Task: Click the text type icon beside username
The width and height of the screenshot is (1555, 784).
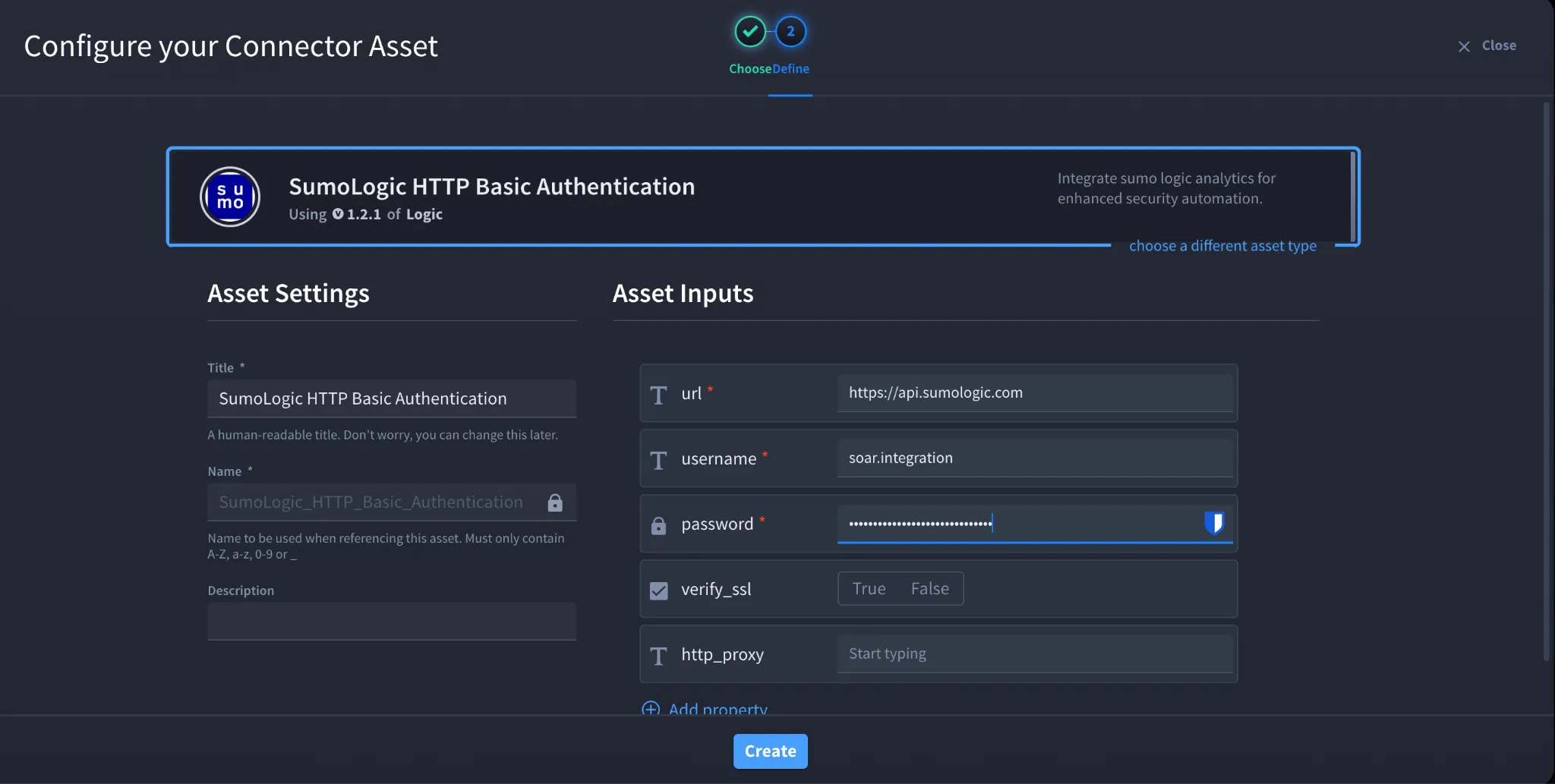Action: 658,459
